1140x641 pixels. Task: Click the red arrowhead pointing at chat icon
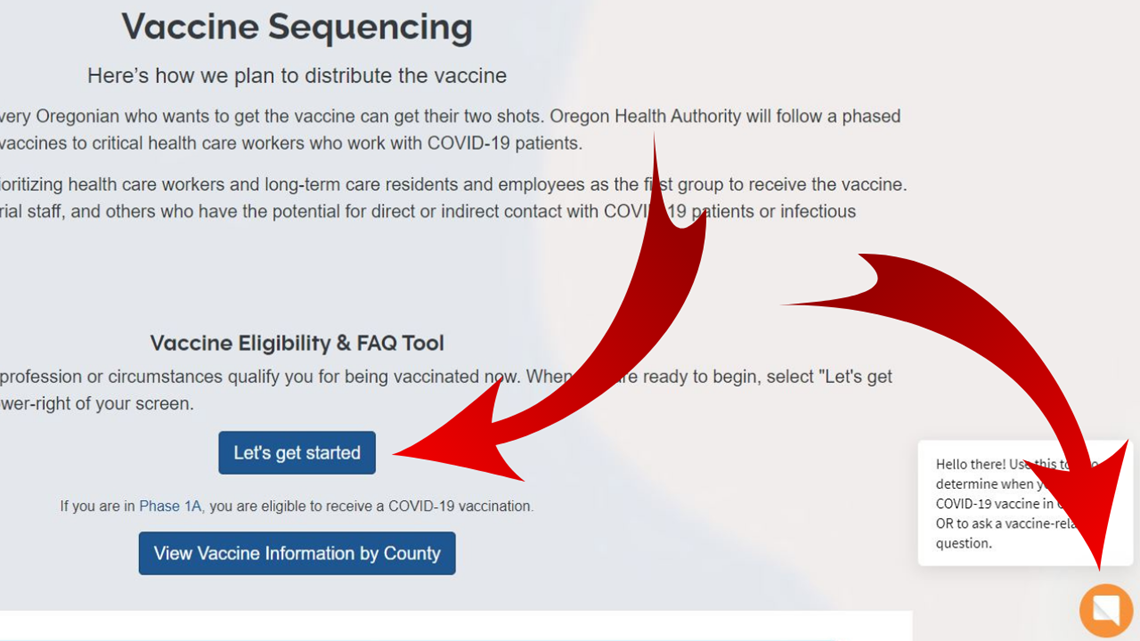[x=1091, y=509]
